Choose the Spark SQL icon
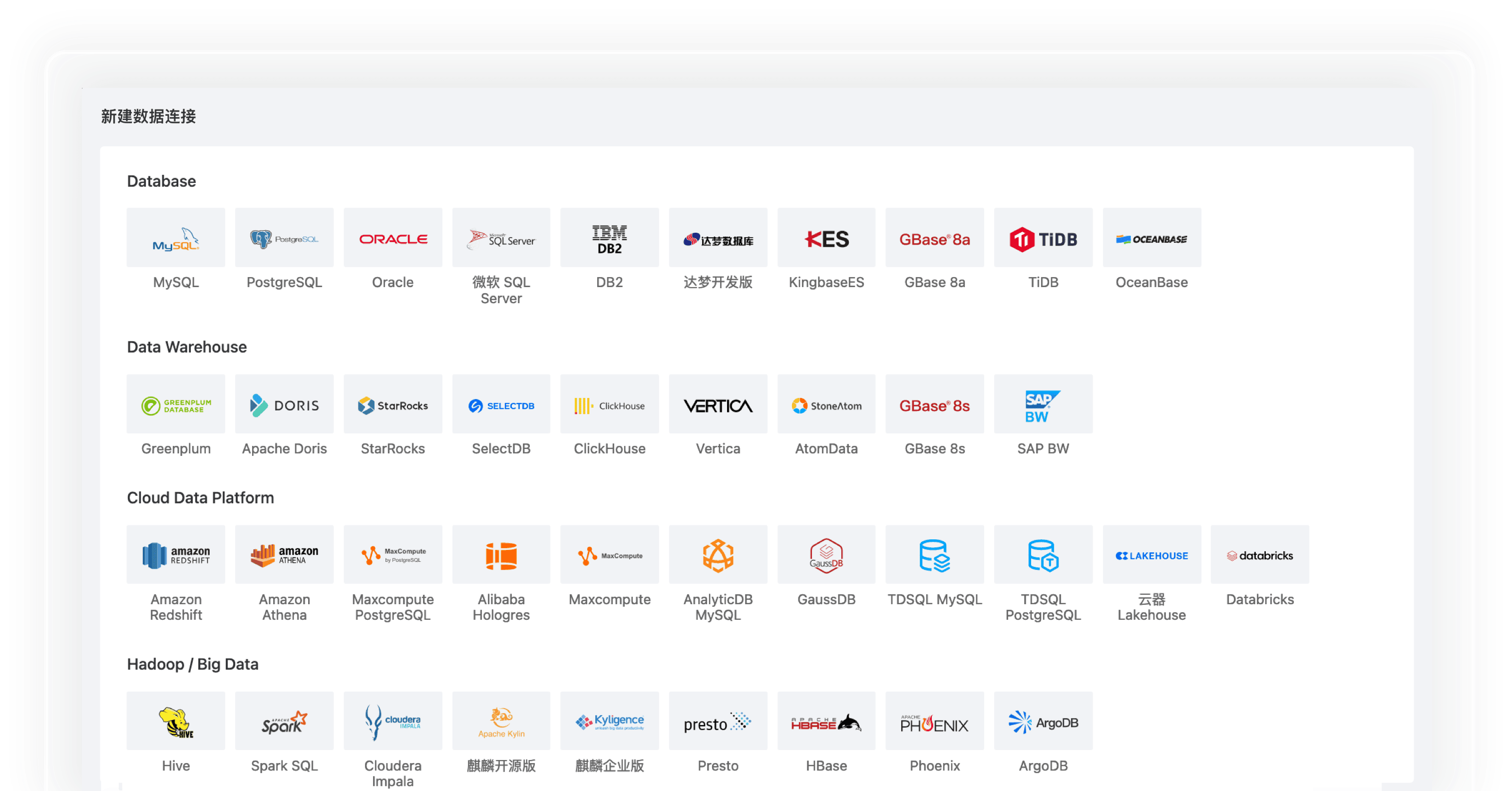This screenshot has height=791, width=1512. click(284, 721)
